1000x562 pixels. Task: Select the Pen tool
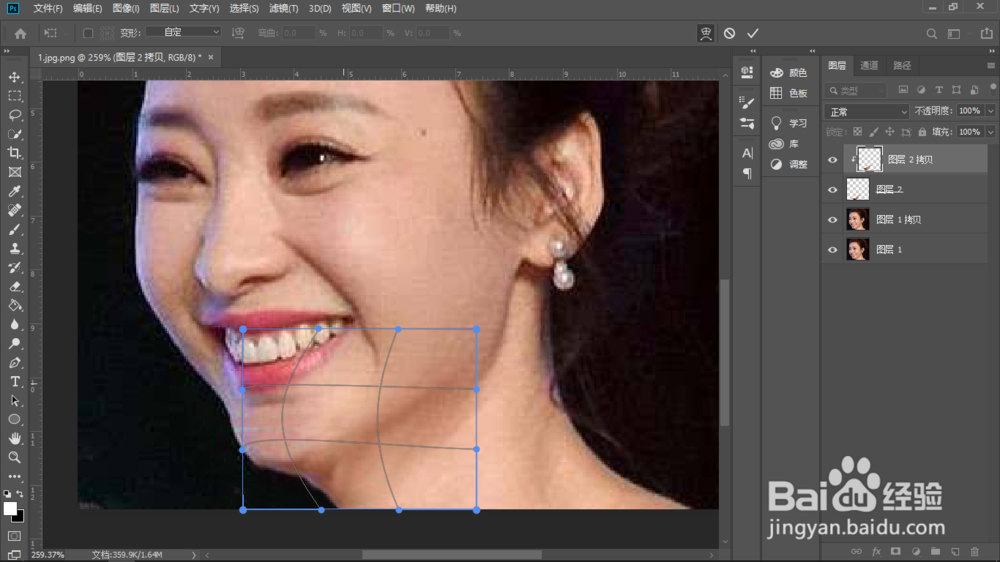coord(14,362)
